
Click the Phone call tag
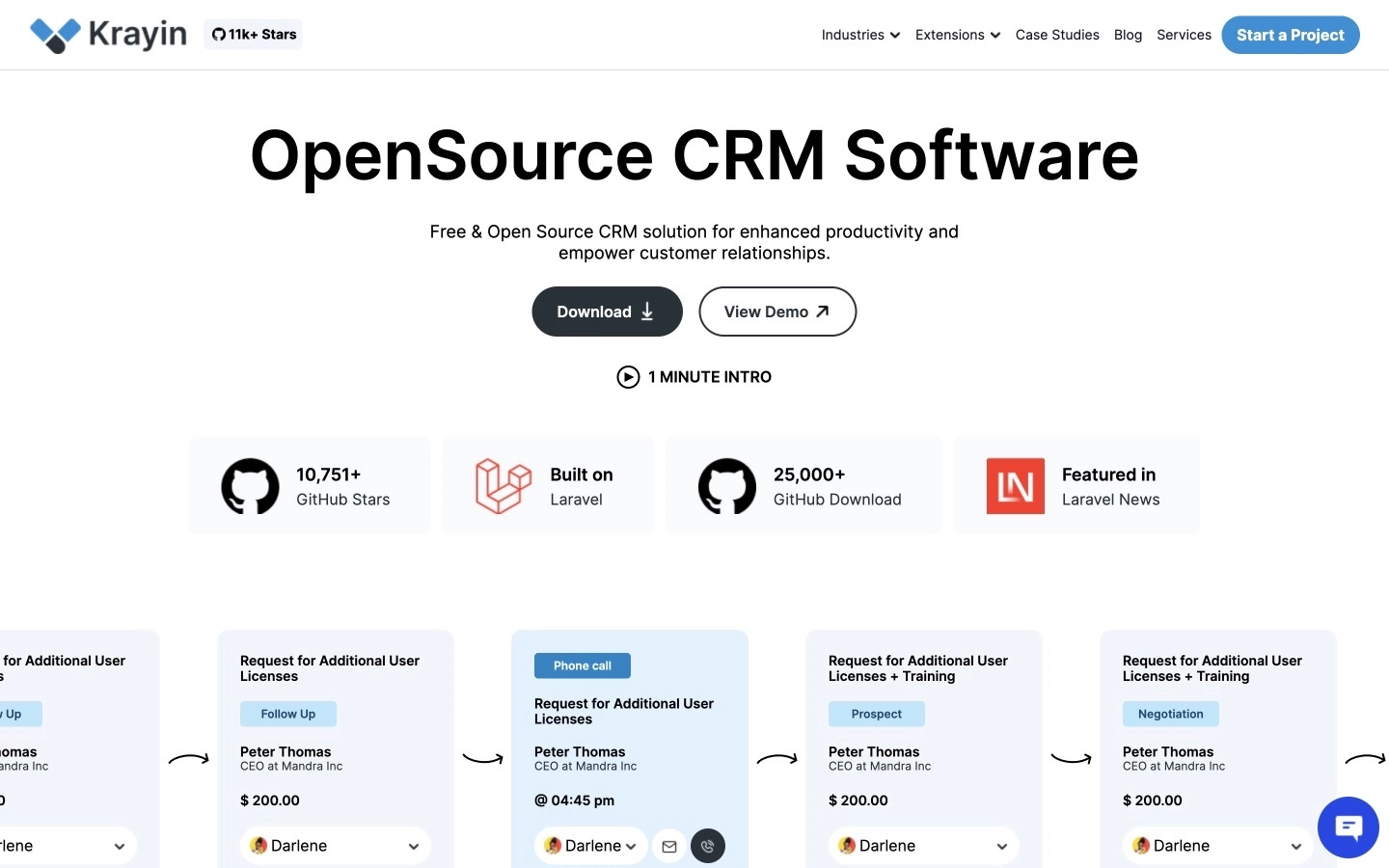pos(583,665)
